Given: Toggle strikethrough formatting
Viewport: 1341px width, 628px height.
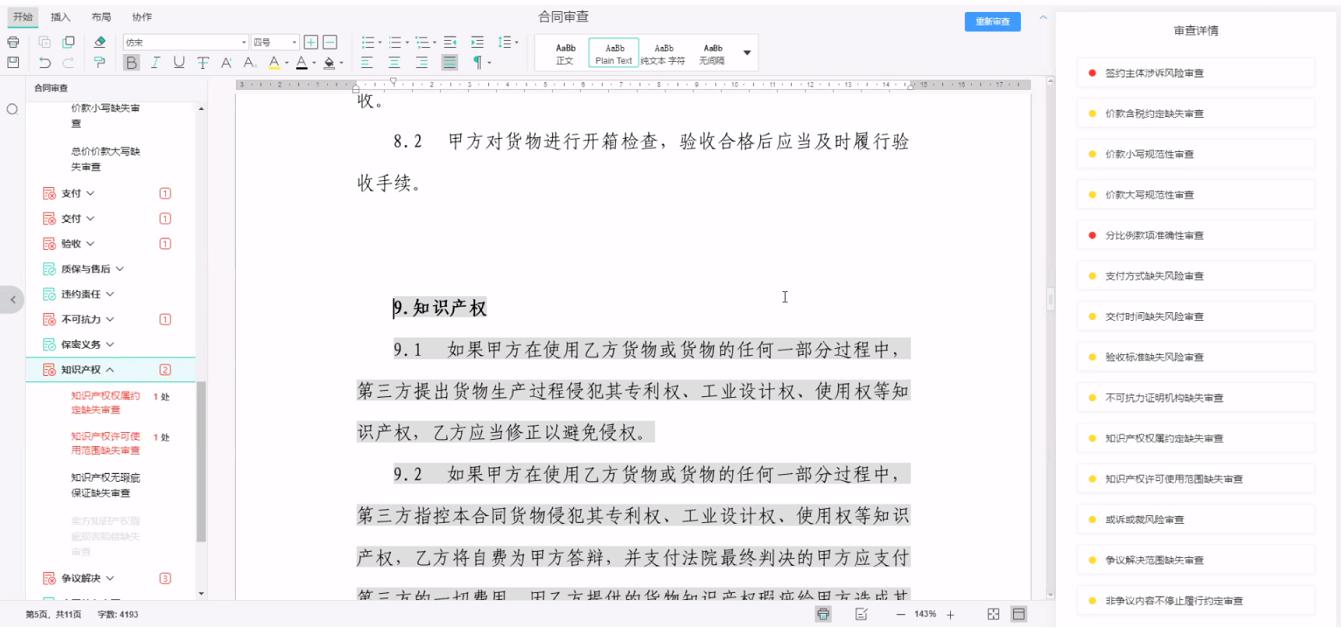Looking at the screenshot, I should [203, 62].
